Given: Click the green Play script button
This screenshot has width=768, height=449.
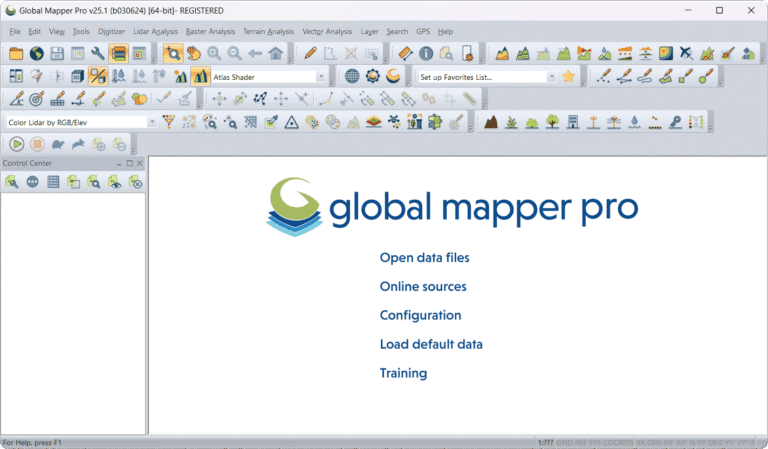Looking at the screenshot, I should (x=17, y=144).
